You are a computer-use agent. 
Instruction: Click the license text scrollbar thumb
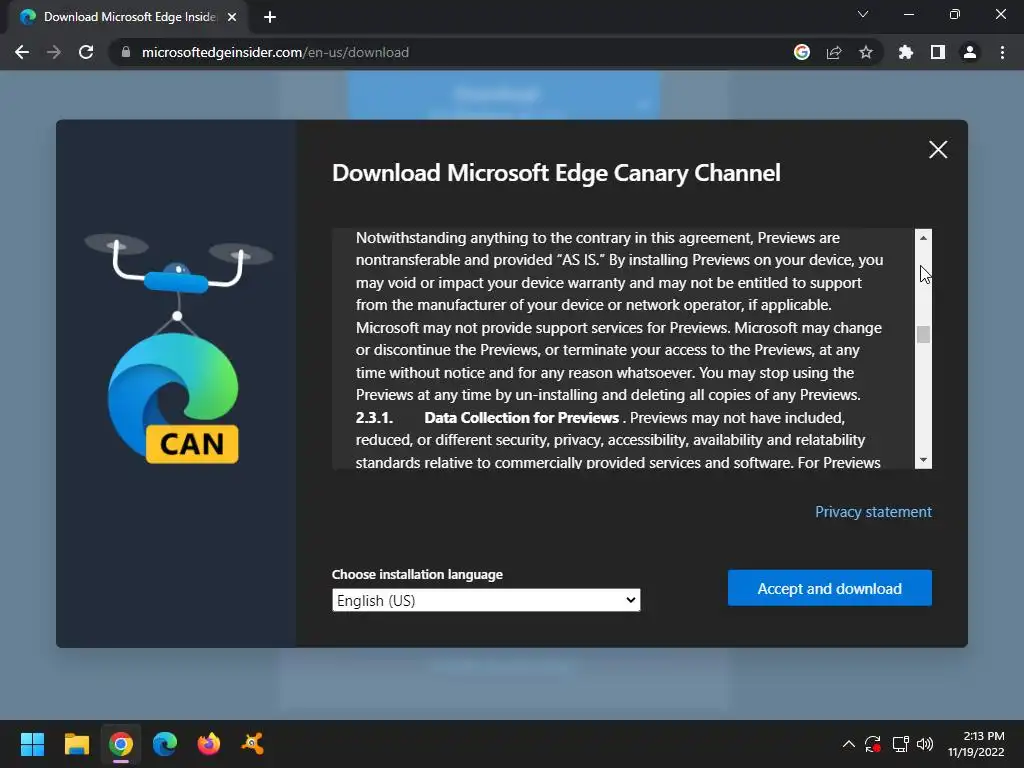pos(923,334)
